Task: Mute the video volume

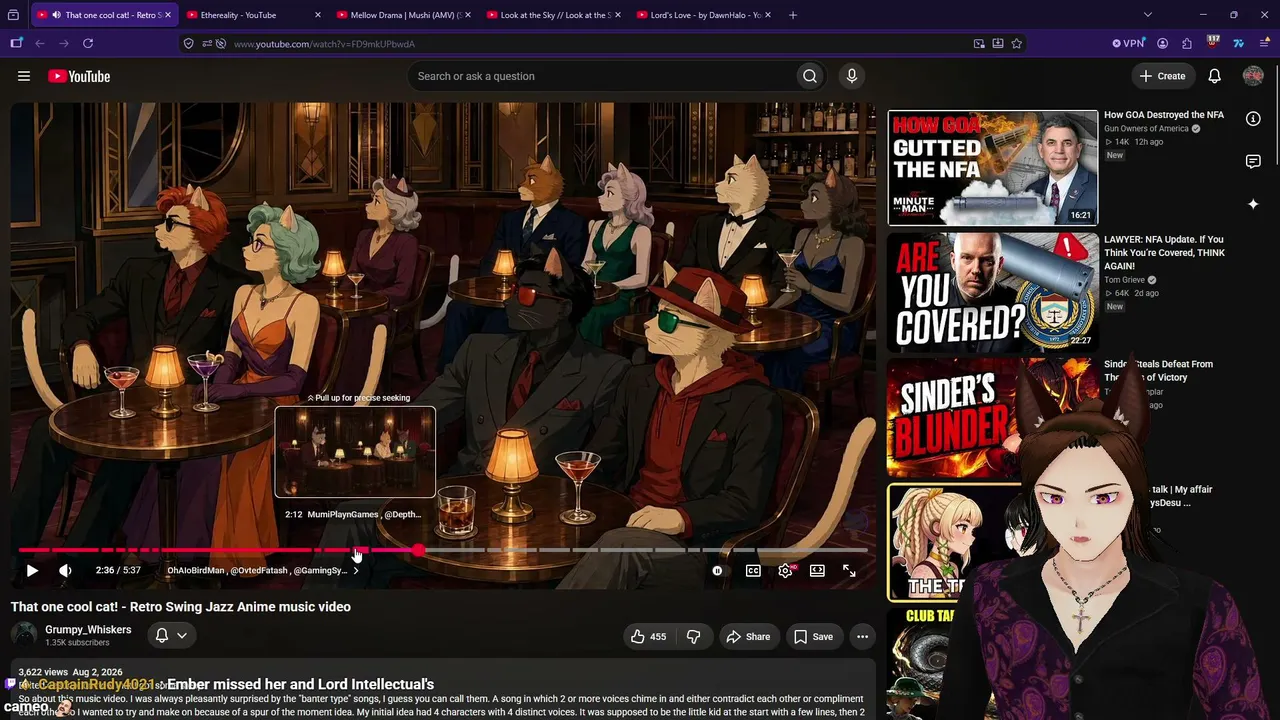Action: coord(65,570)
